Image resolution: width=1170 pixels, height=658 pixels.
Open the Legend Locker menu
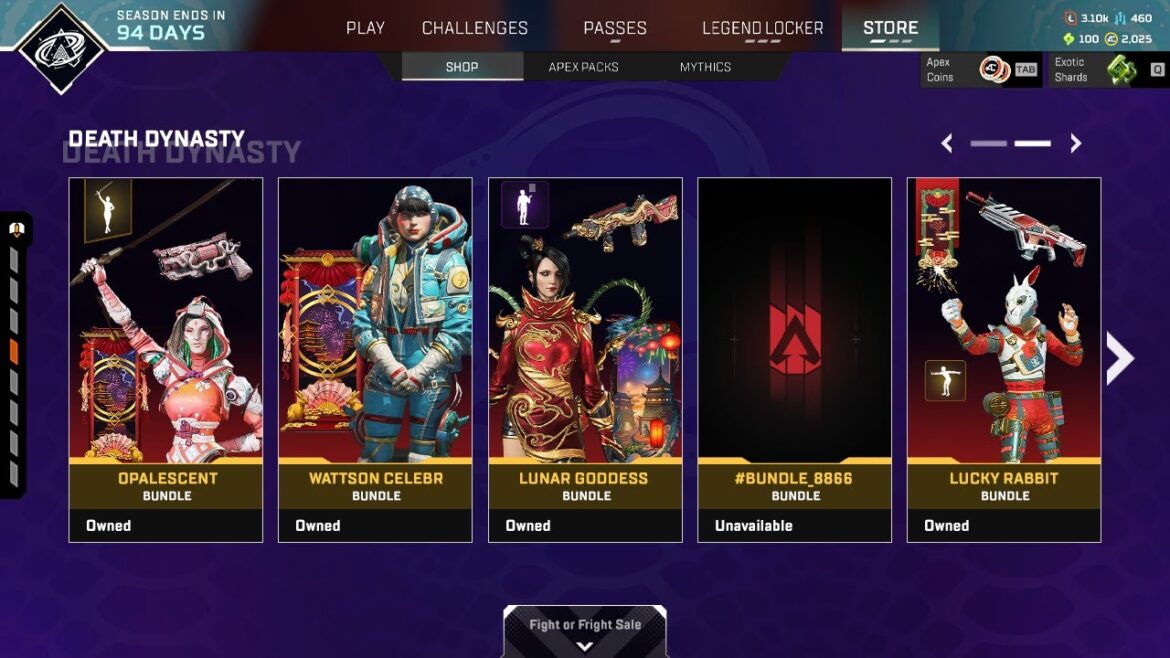tap(763, 28)
